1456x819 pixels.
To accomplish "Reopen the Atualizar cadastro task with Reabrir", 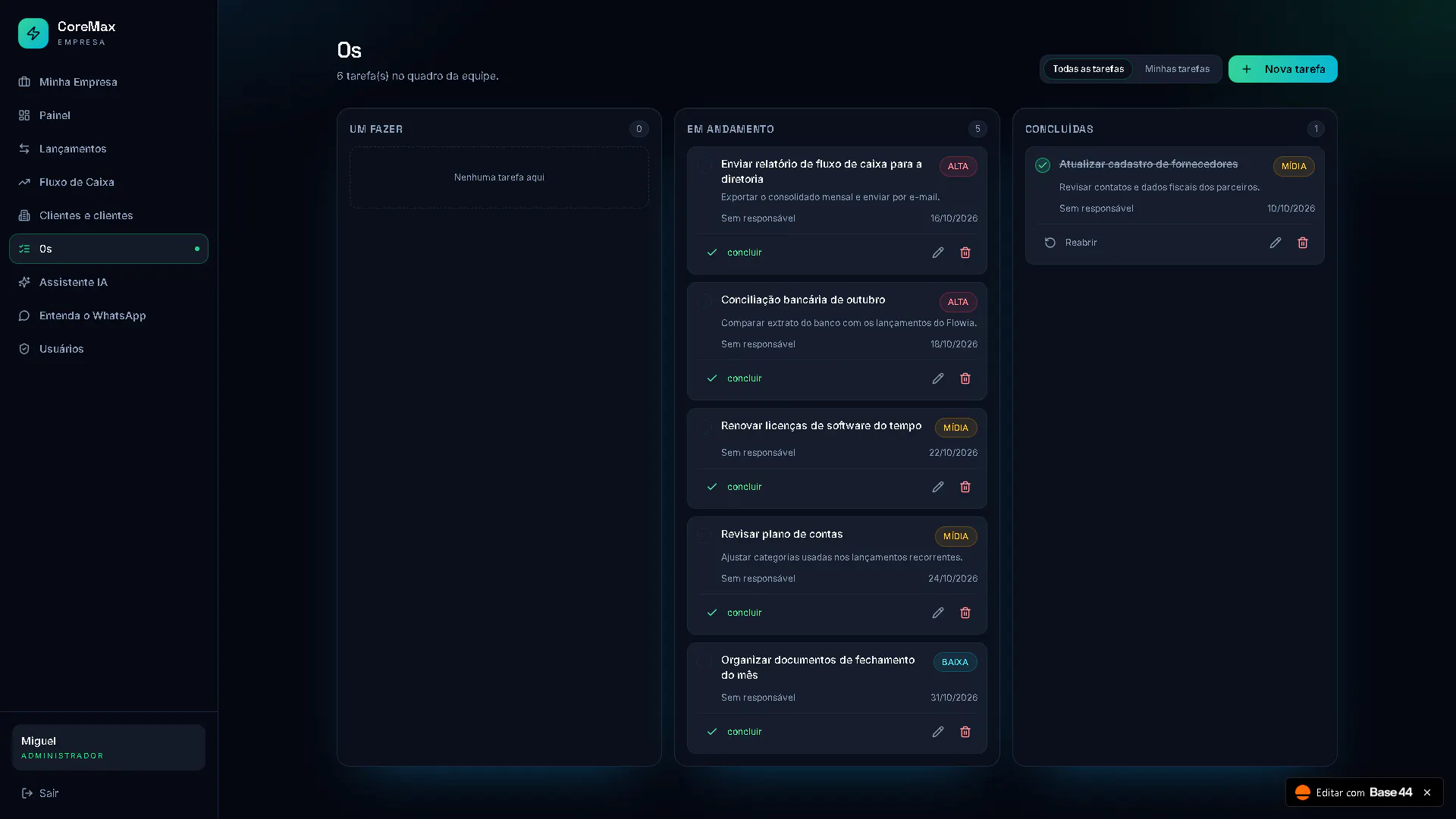I will [1071, 243].
